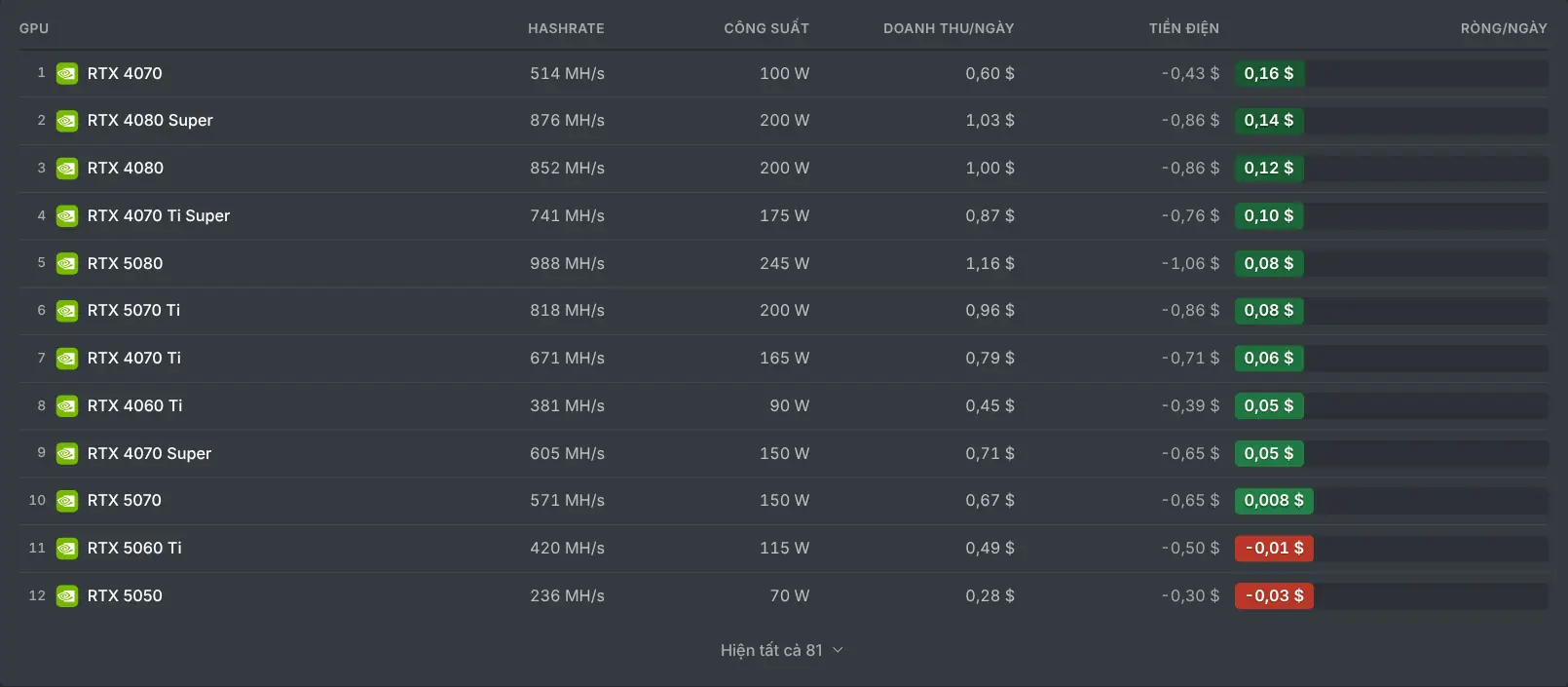This screenshot has height=687, width=1568.
Task: Click the Nvidia icon for RTX 4070 Ti Super
Action: click(x=66, y=215)
